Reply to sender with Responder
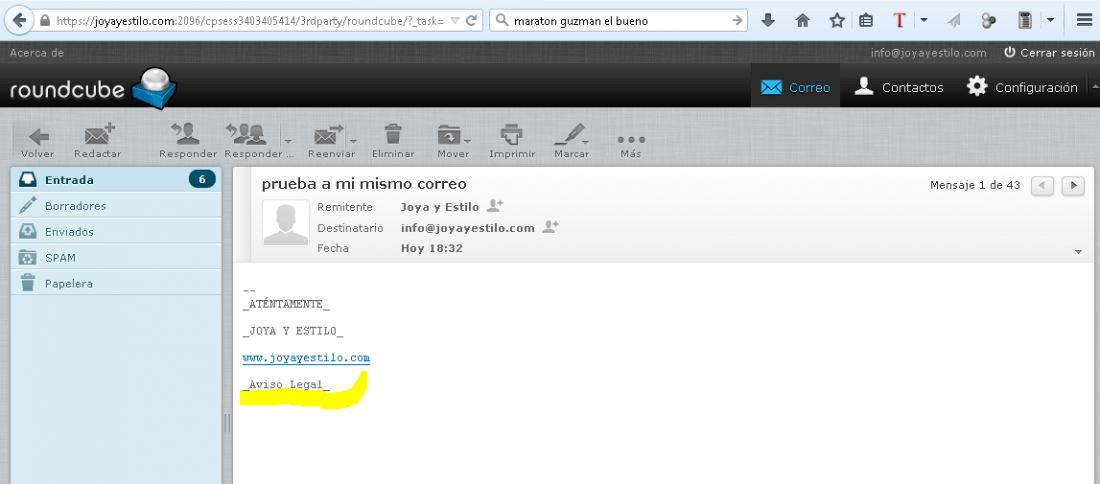The image size is (1100, 484). (x=187, y=141)
